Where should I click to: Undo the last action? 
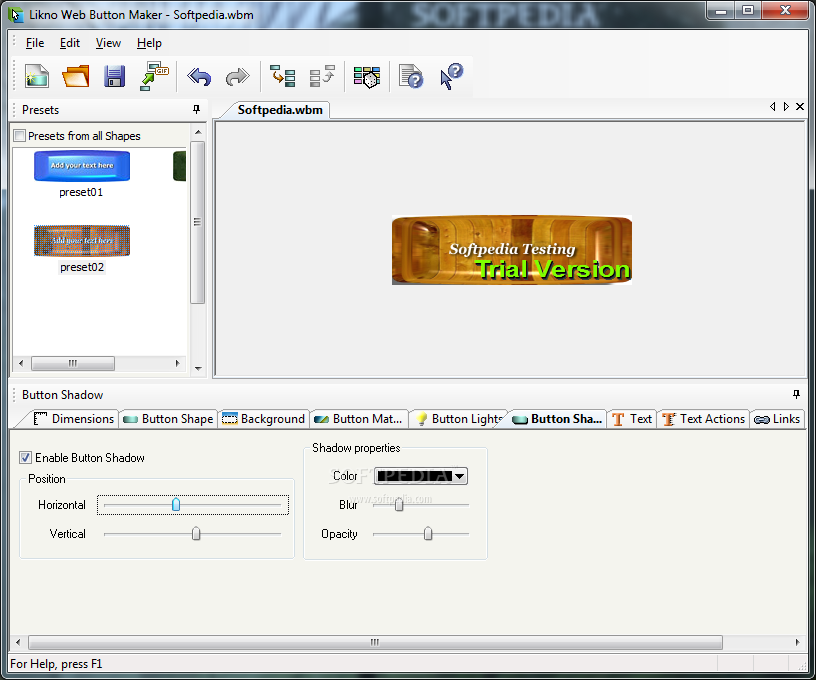tap(199, 77)
